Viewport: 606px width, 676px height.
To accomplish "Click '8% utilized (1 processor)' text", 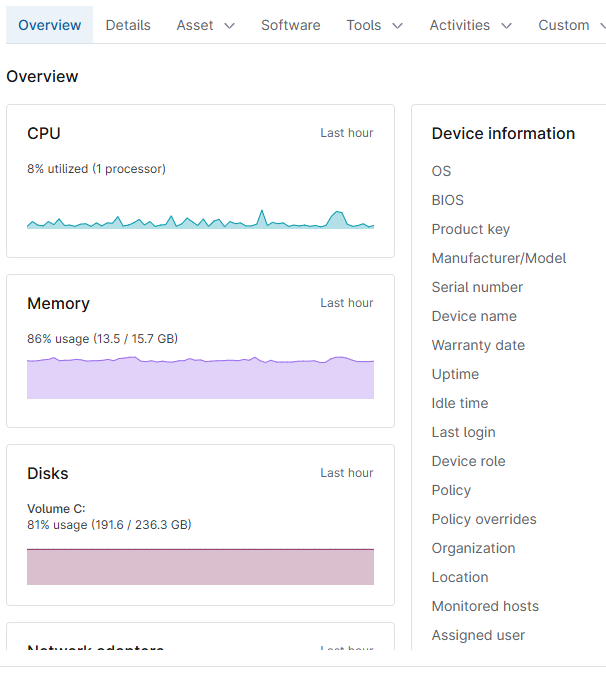I will 96,169.
